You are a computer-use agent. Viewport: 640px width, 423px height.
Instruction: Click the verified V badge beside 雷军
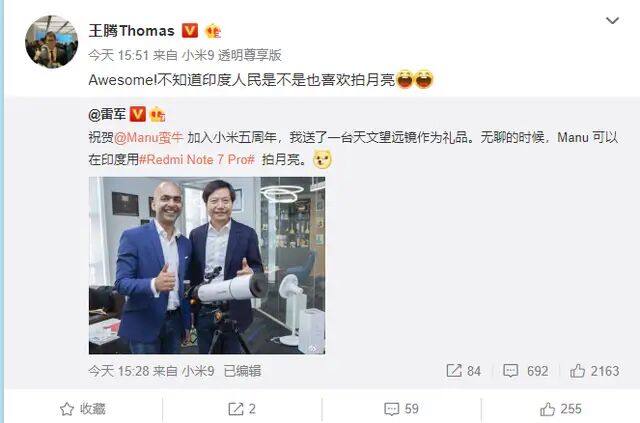[x=138, y=114]
